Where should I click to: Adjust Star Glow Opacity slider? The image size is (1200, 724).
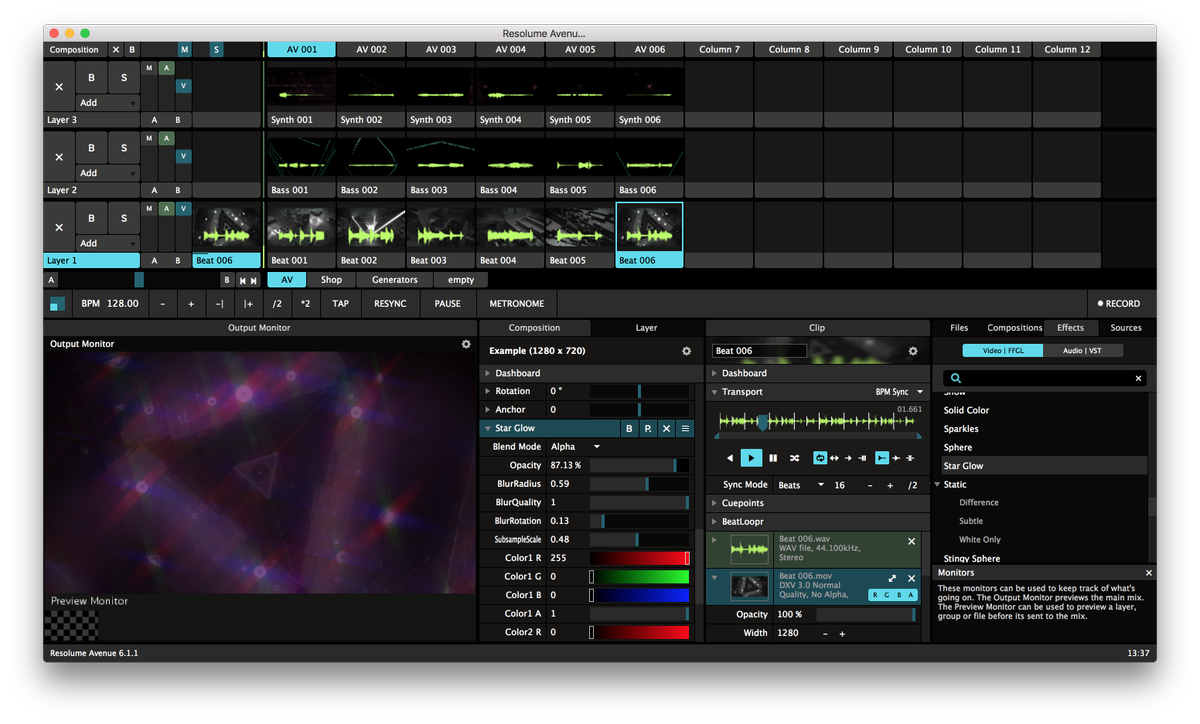tap(640, 465)
